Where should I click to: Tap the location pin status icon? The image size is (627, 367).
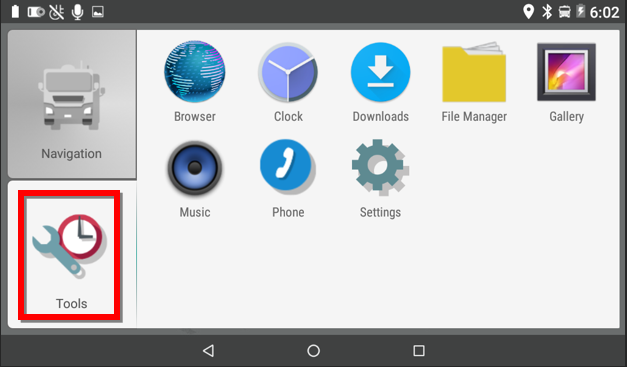[529, 12]
